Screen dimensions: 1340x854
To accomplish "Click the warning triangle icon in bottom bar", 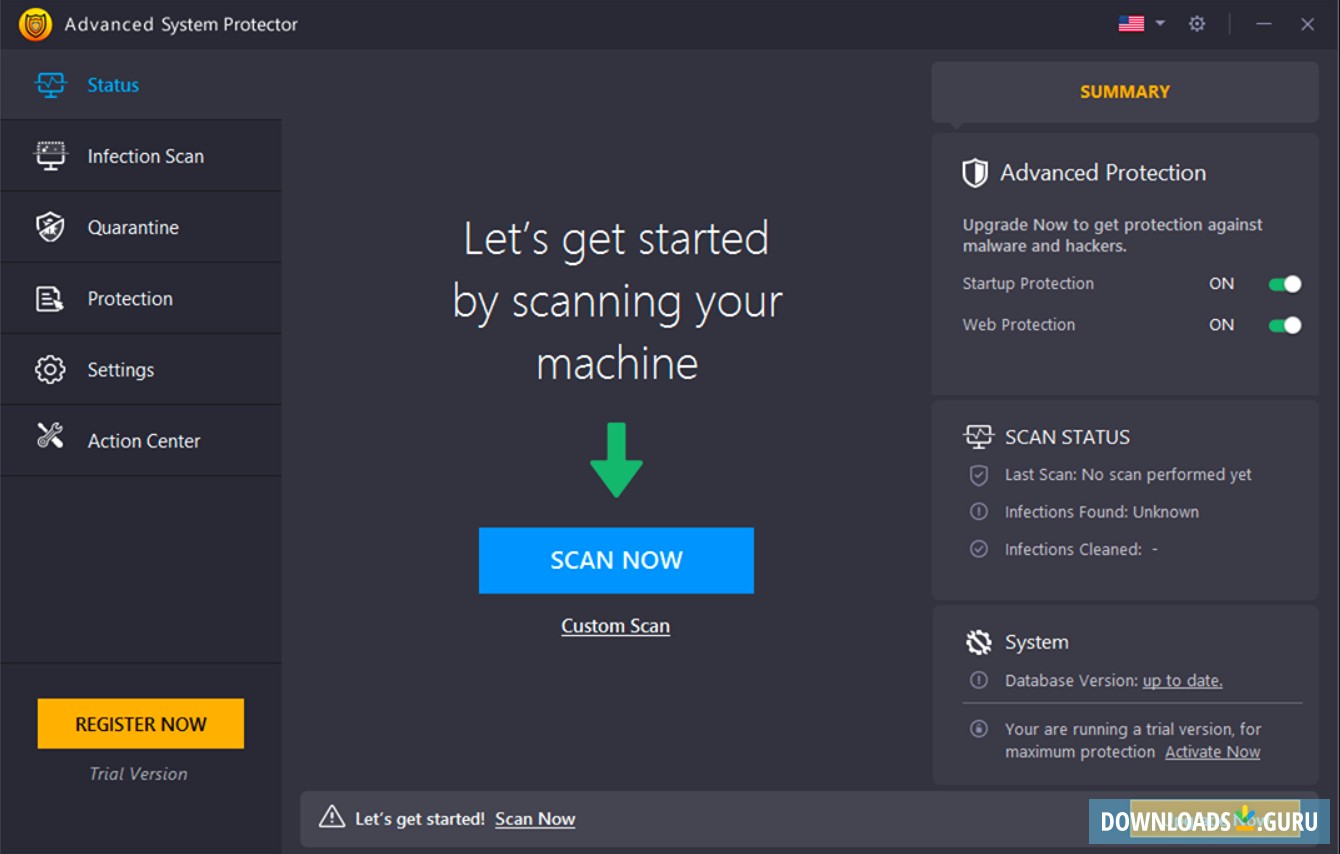I will click(x=332, y=817).
